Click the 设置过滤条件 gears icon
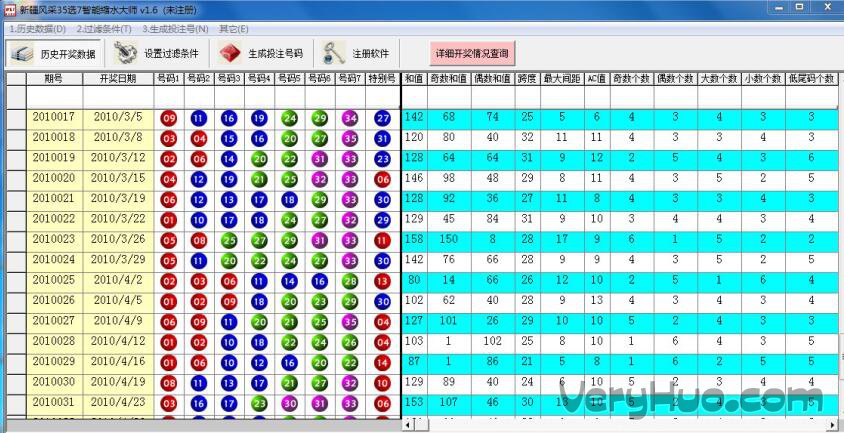844x433 pixels. coord(125,53)
